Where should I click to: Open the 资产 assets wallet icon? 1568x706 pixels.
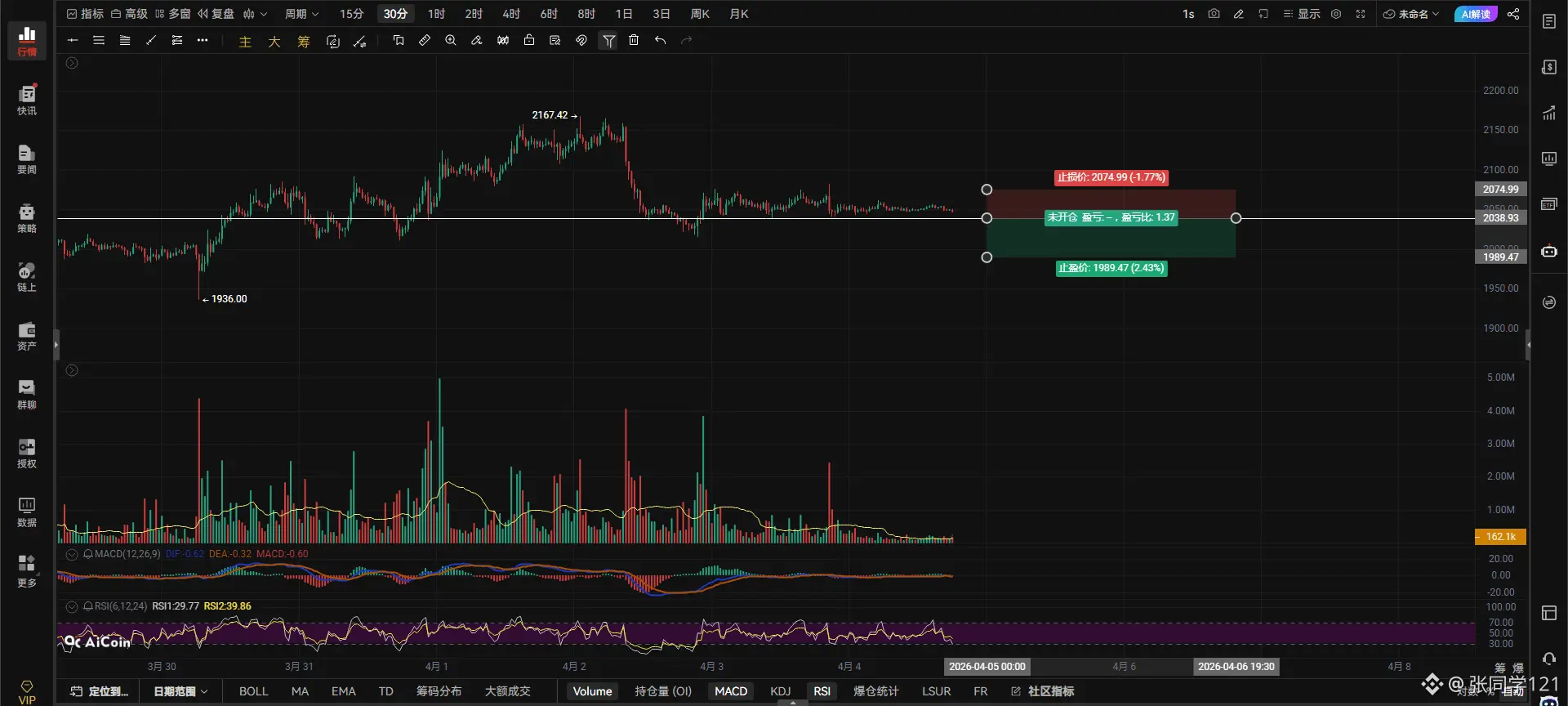click(27, 335)
